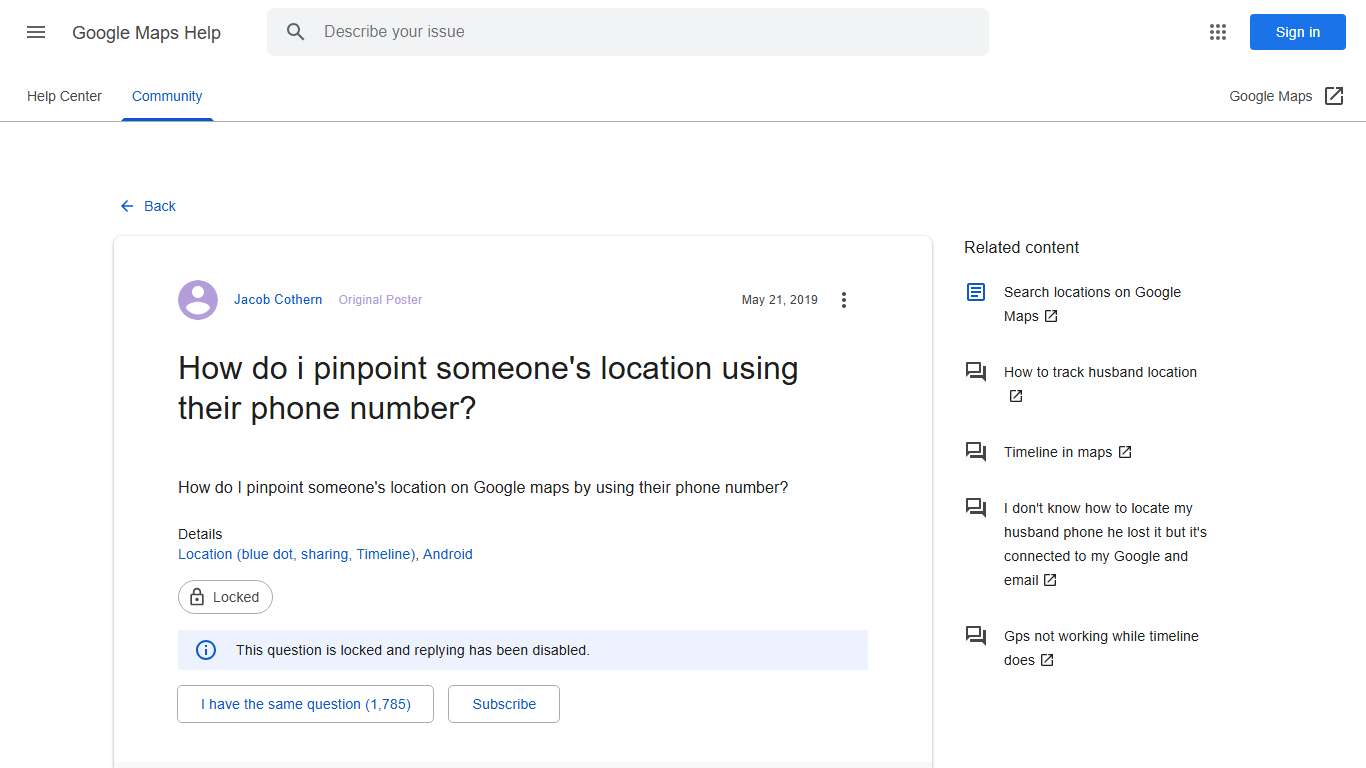Screen dimensions: 1366x768
Task: Open the navigation hamburger menu
Action: point(35,31)
